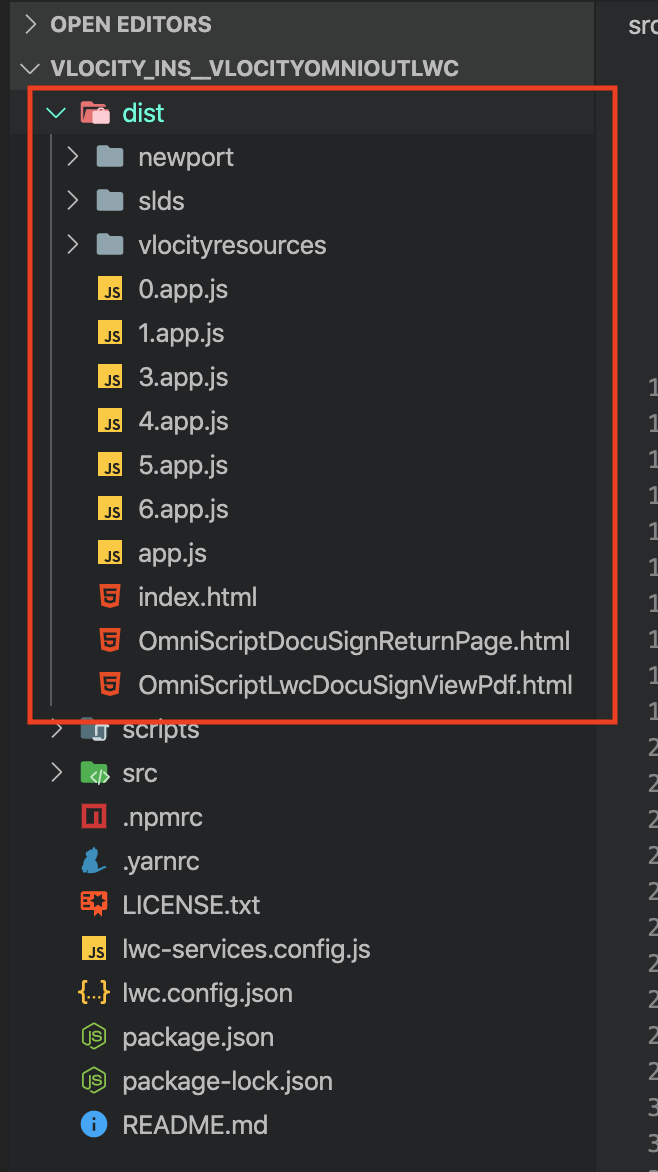Expand the newport folder chevron

[x=73, y=157]
